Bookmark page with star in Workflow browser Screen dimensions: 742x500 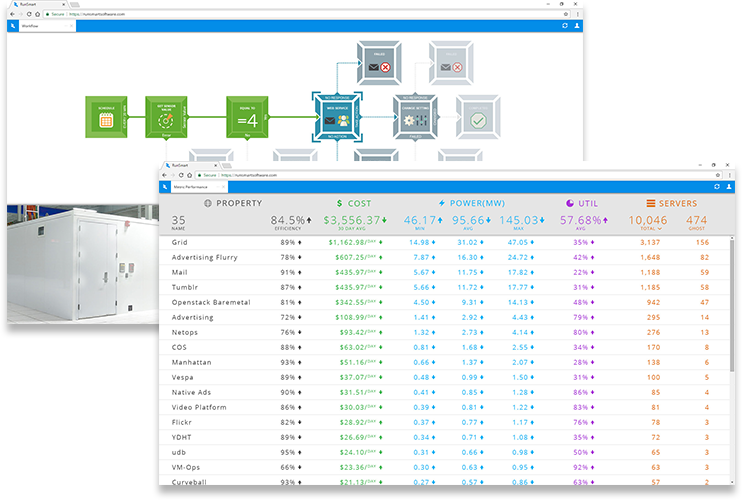point(565,14)
